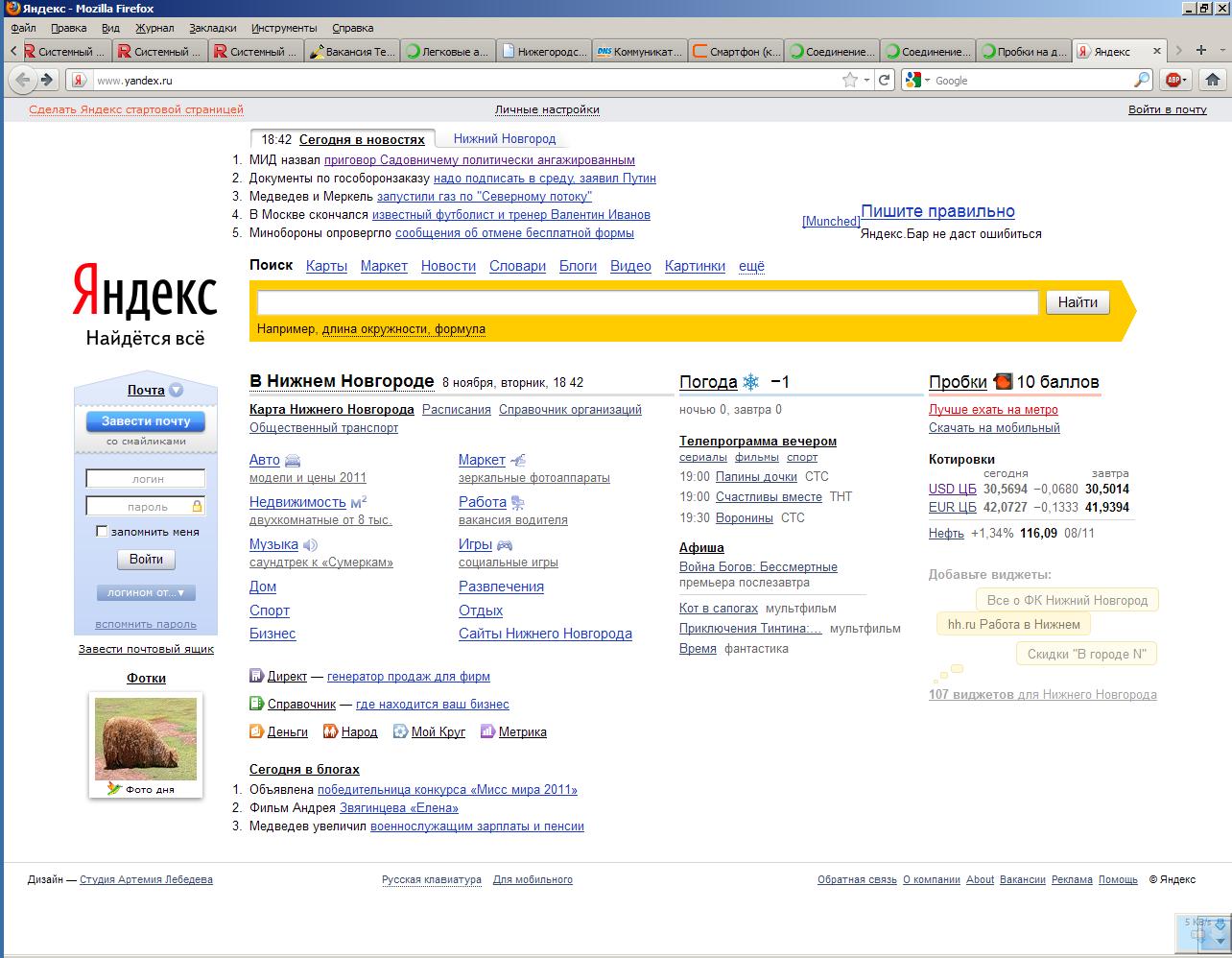The width and height of the screenshot is (1232, 958).
Task: Click the gamepad icon next to Игры
Action: [x=504, y=544]
